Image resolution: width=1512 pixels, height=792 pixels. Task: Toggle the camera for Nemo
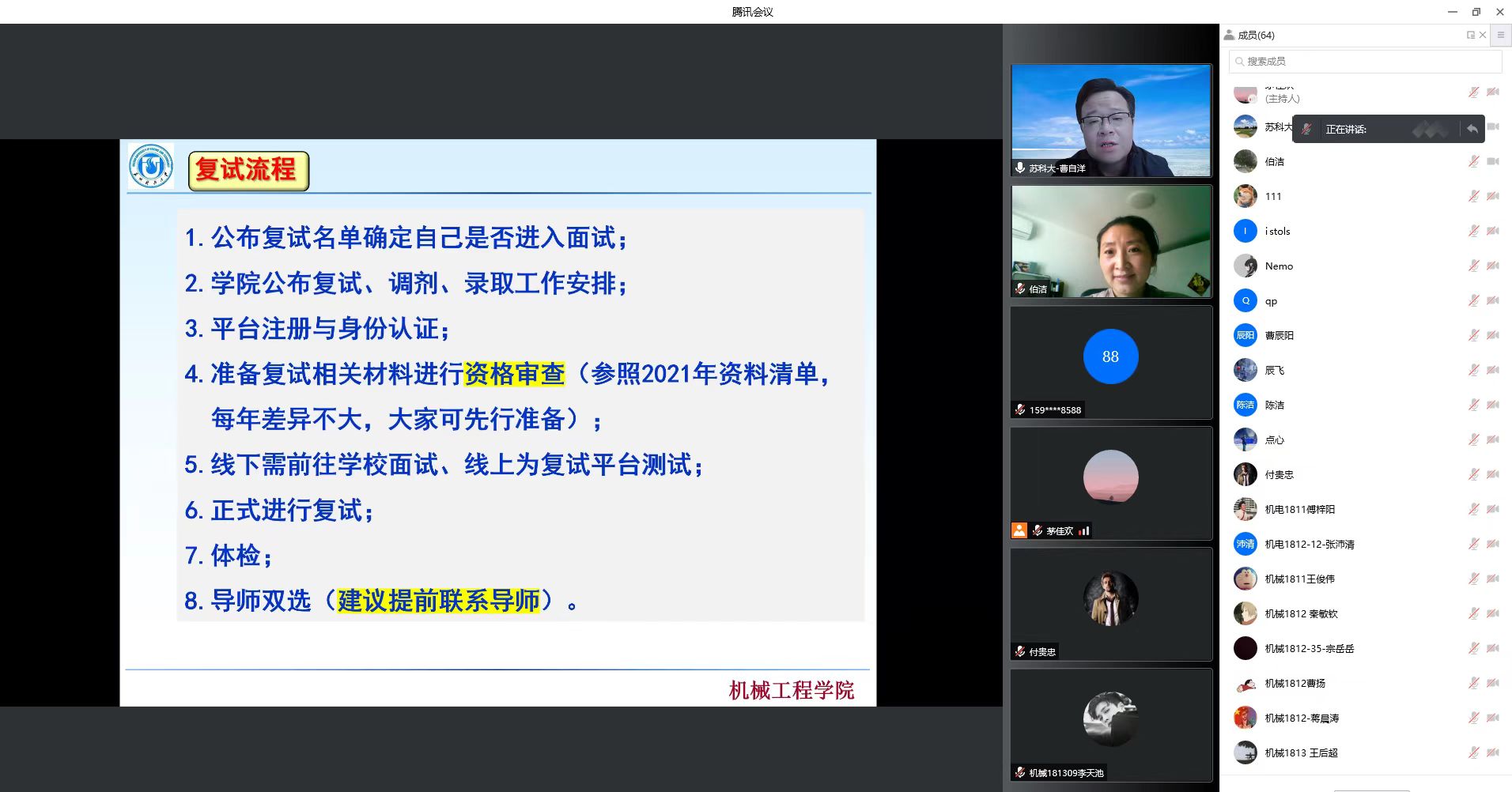pyautogui.click(x=1494, y=266)
